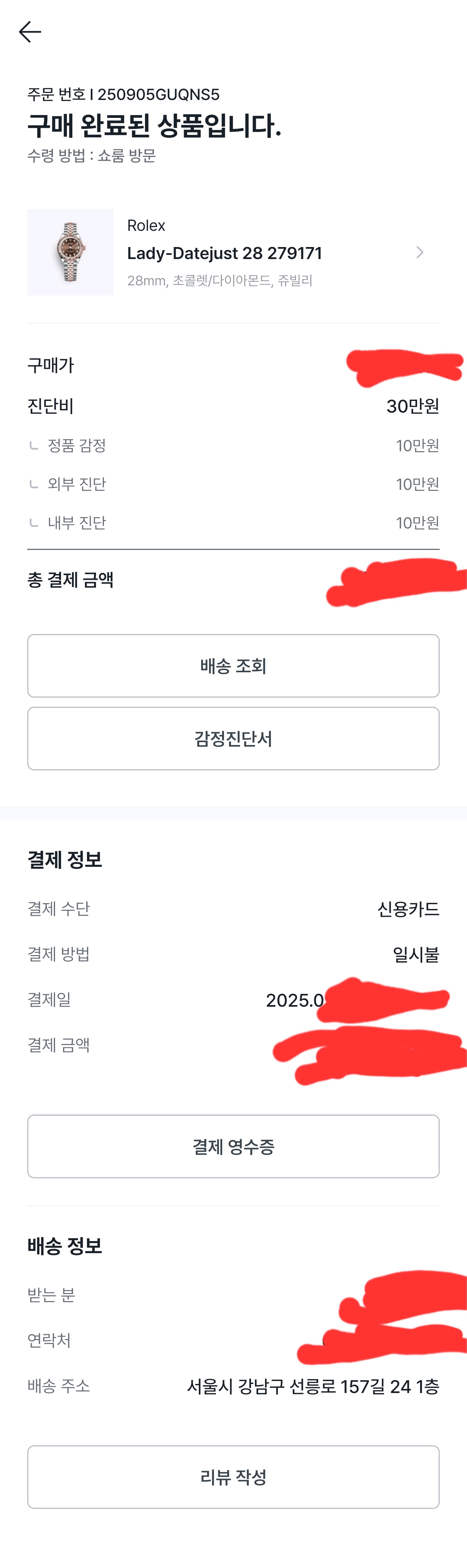The height and width of the screenshot is (1568, 467).
Task: Tap the 배송 조회 button
Action: 233,665
